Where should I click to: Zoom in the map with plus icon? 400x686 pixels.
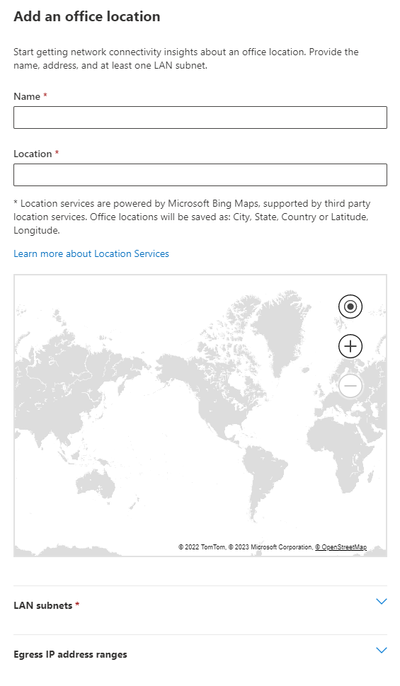(x=350, y=346)
